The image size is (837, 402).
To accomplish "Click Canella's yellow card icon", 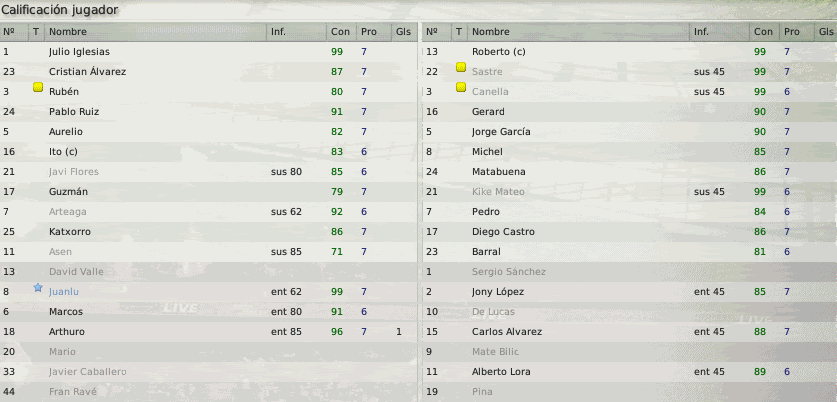I will [x=461, y=88].
